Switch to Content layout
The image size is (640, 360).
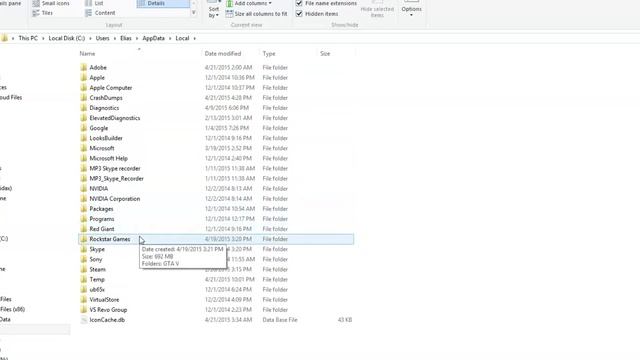coord(100,13)
